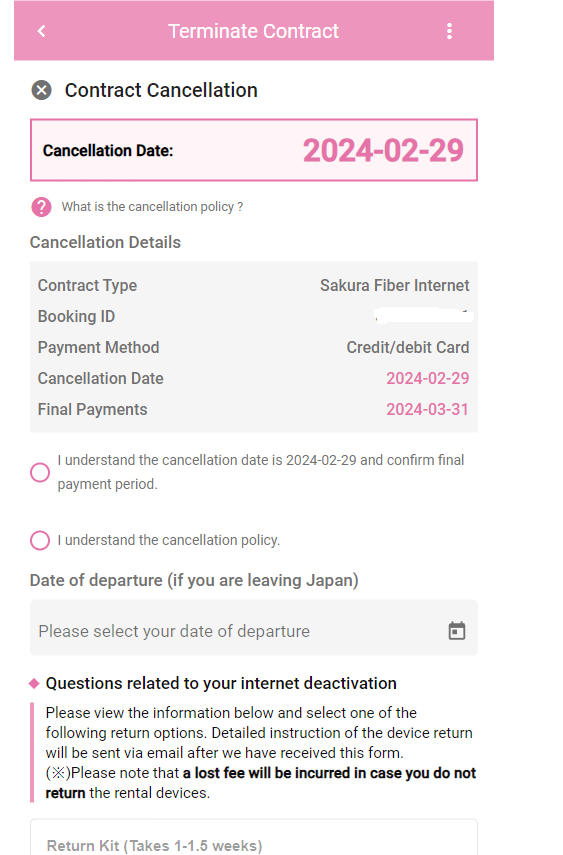Choose the Return Kit option card

point(254,838)
